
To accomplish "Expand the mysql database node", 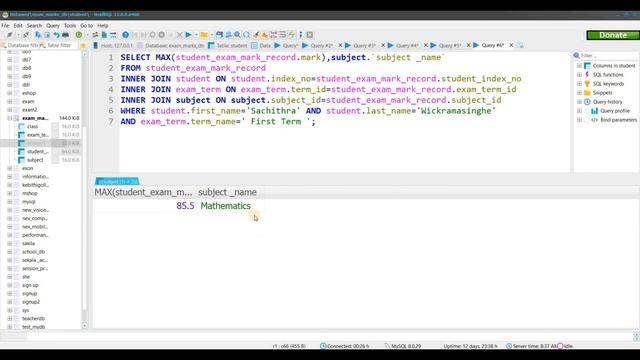I will tap(9, 202).
